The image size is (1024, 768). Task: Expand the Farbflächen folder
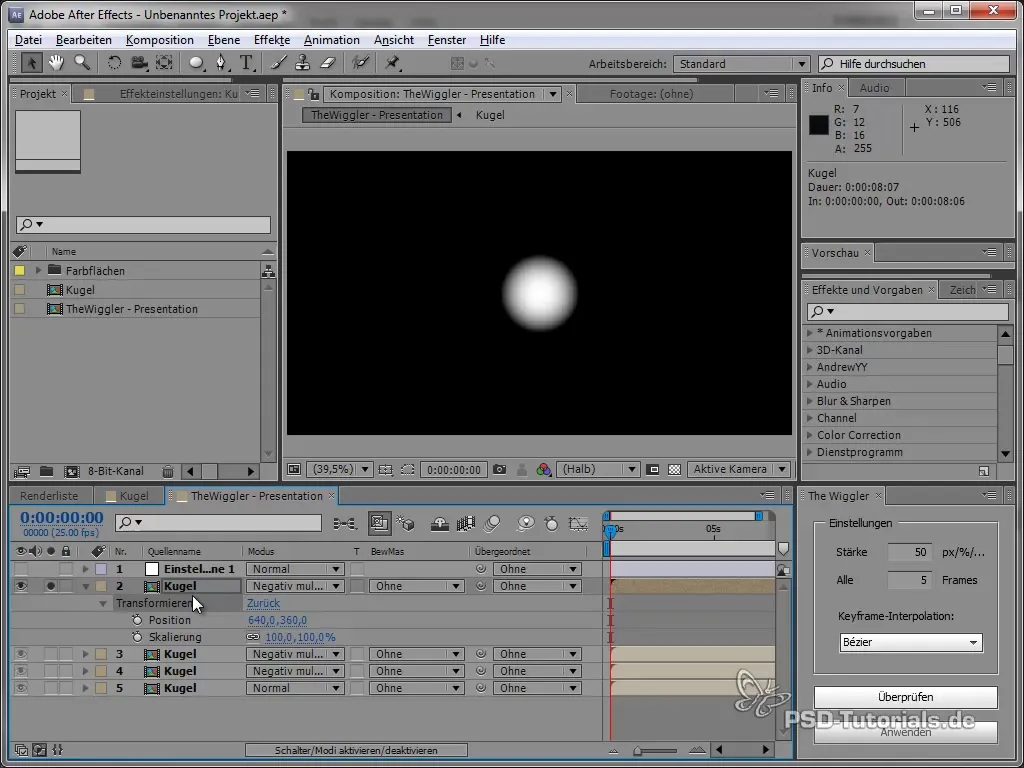[x=38, y=270]
